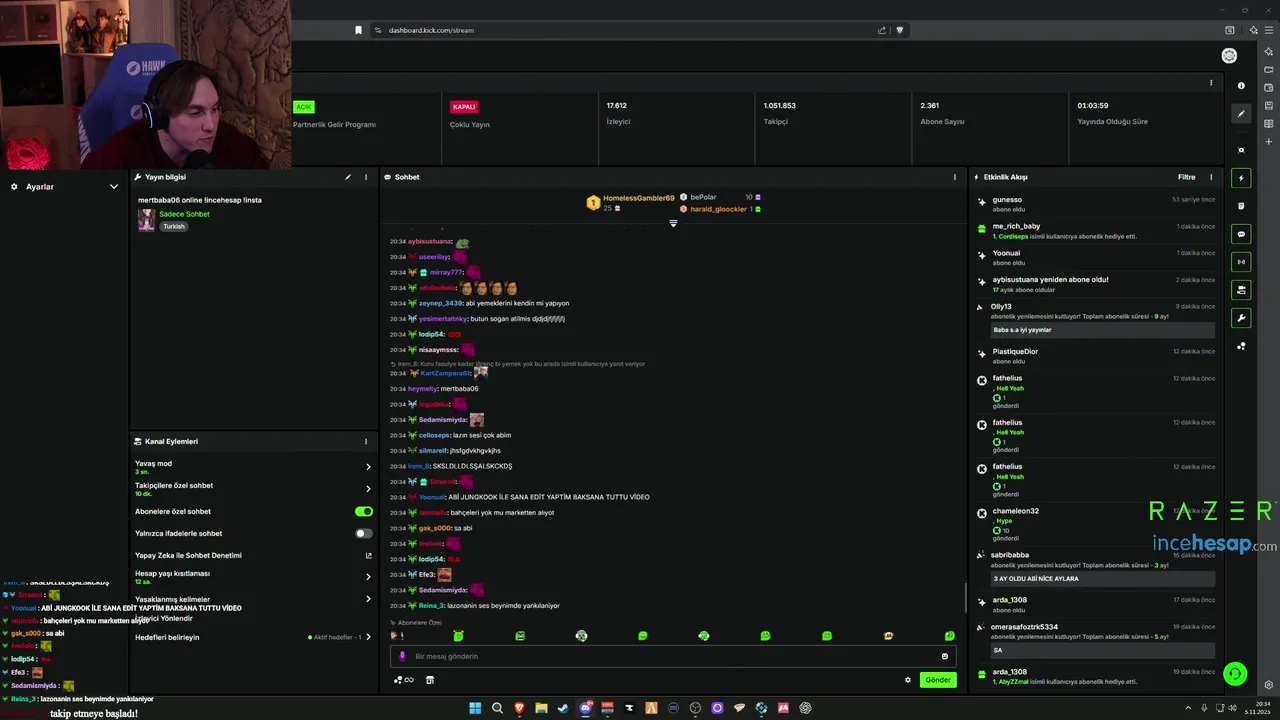Open stats bar three-dot menu
The width and height of the screenshot is (1280, 720).
(1211, 83)
